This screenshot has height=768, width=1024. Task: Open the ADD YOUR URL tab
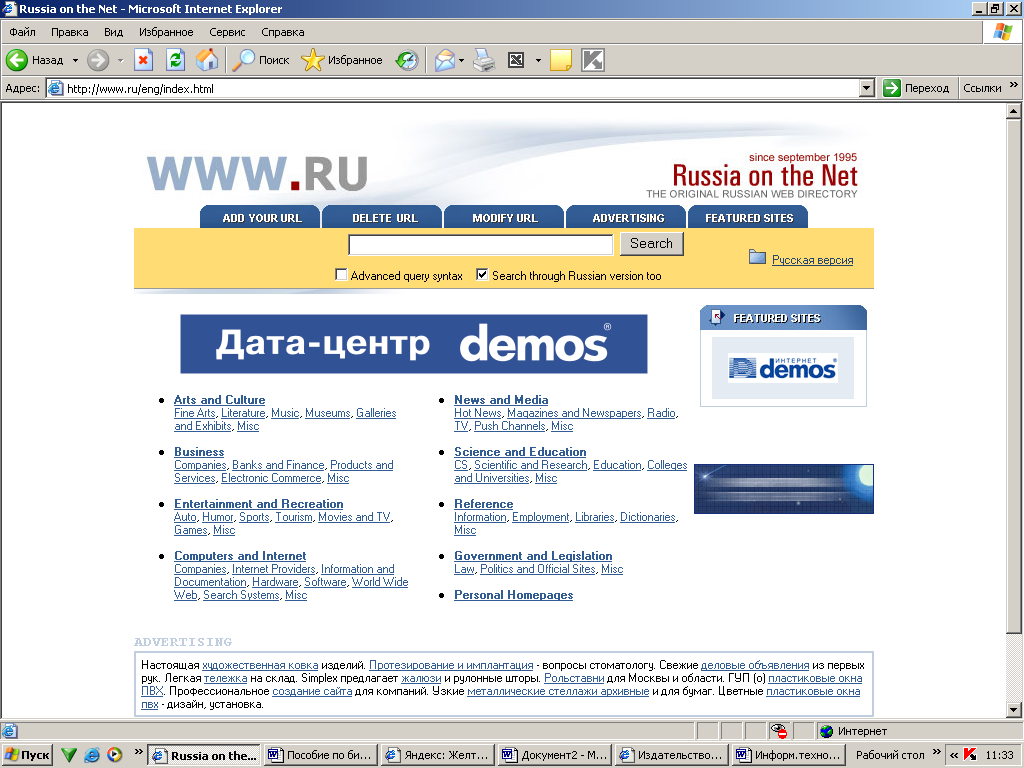tap(261, 217)
